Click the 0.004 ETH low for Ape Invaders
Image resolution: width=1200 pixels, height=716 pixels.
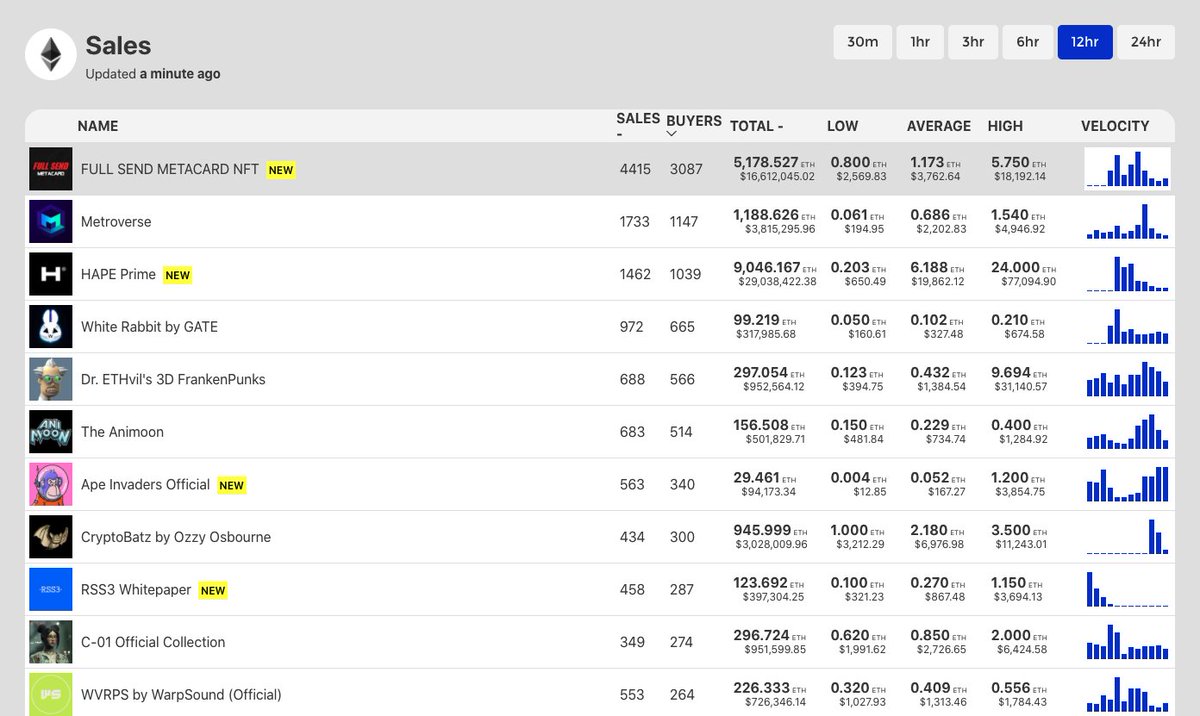pyautogui.click(x=858, y=477)
